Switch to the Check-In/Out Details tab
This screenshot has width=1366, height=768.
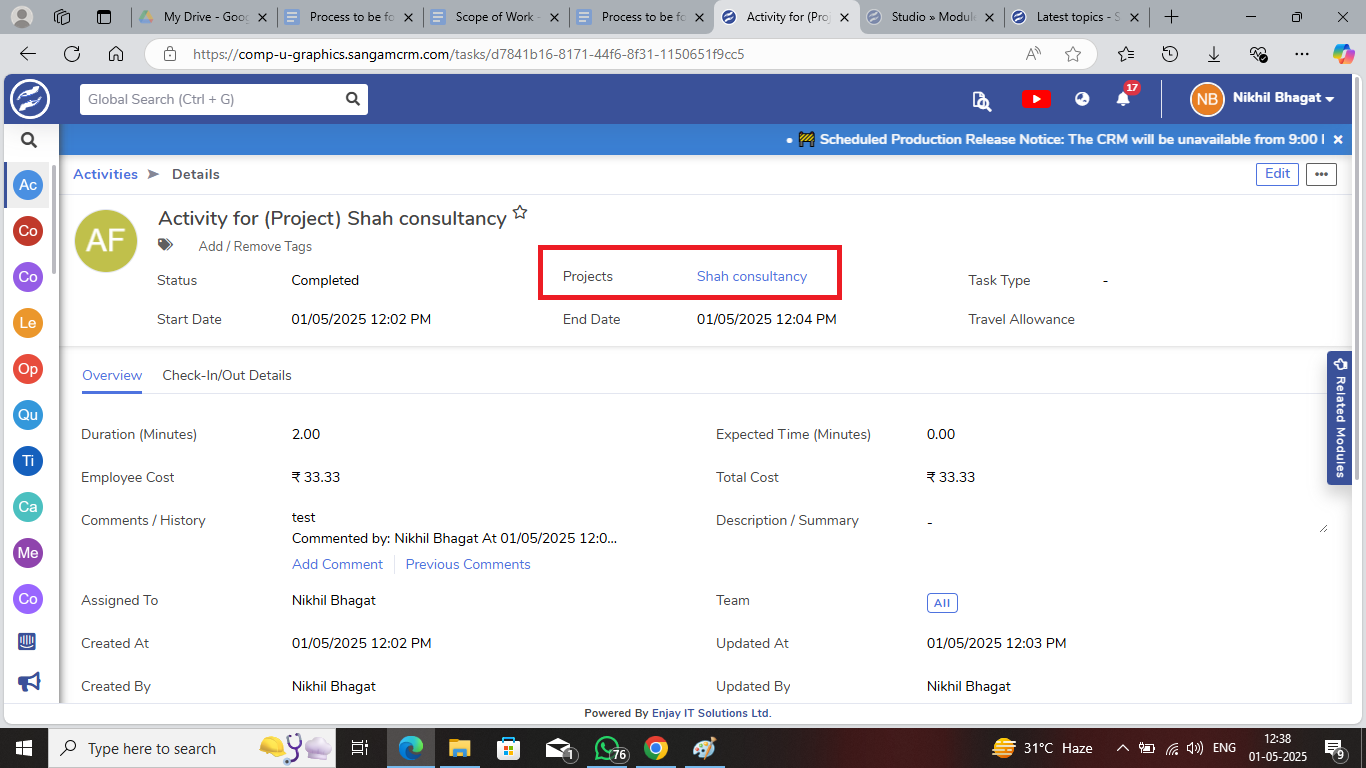(227, 376)
